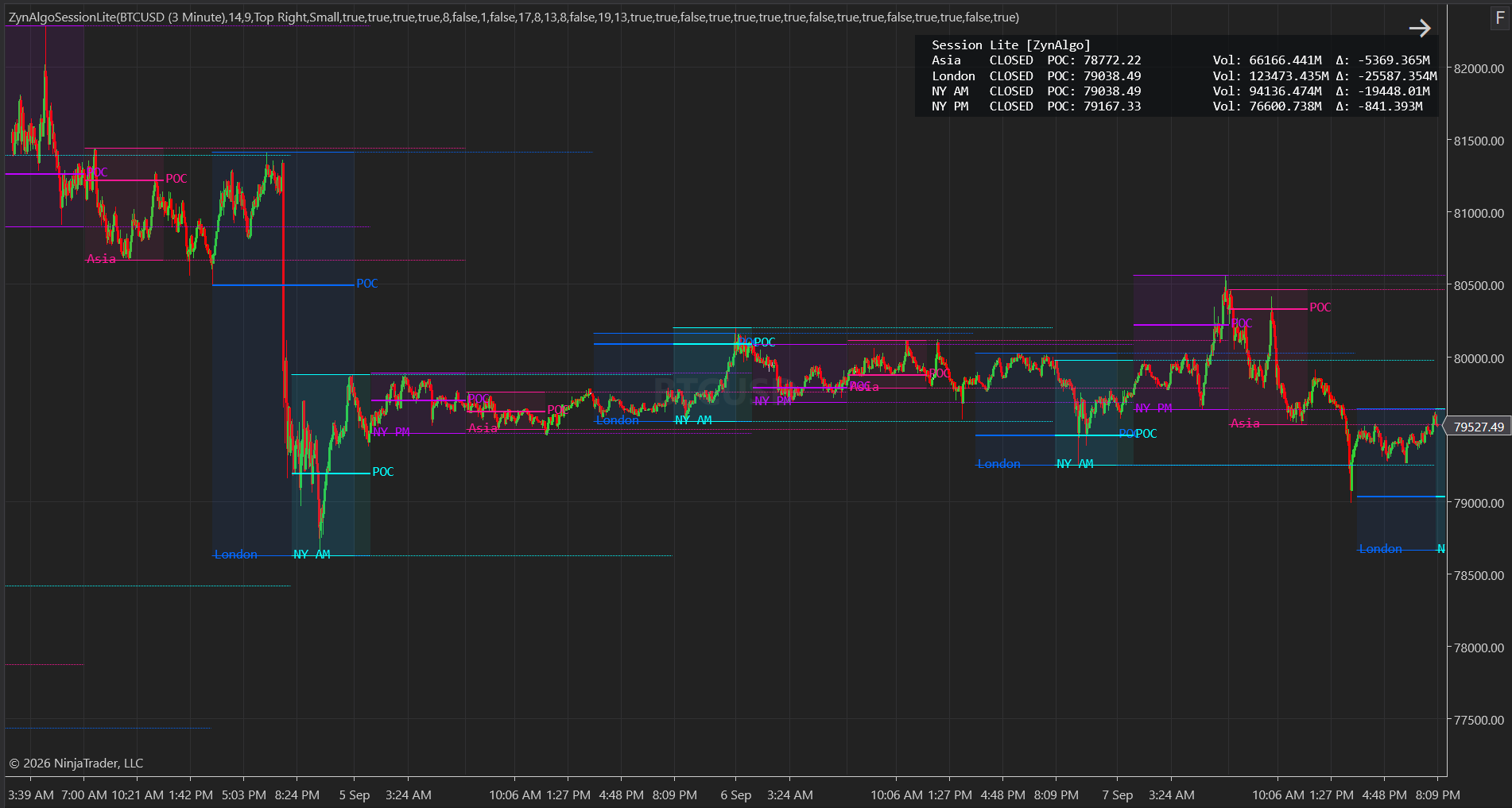Click the 80500.00 price axis label
Viewport: 1512px width, 808px height.
[1479, 286]
